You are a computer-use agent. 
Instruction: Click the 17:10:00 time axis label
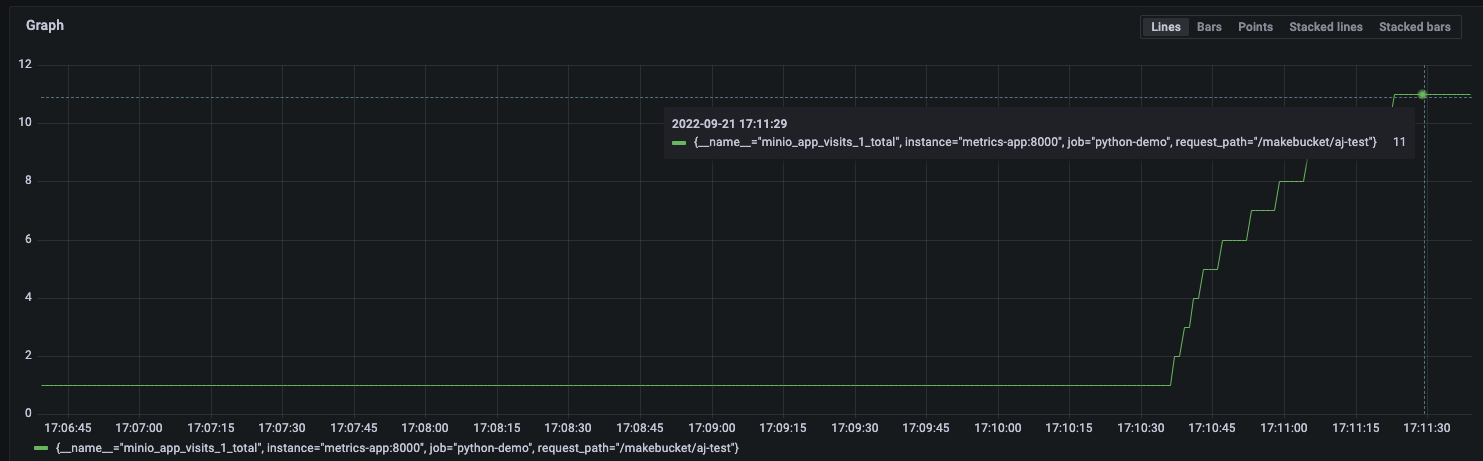click(x=997, y=428)
